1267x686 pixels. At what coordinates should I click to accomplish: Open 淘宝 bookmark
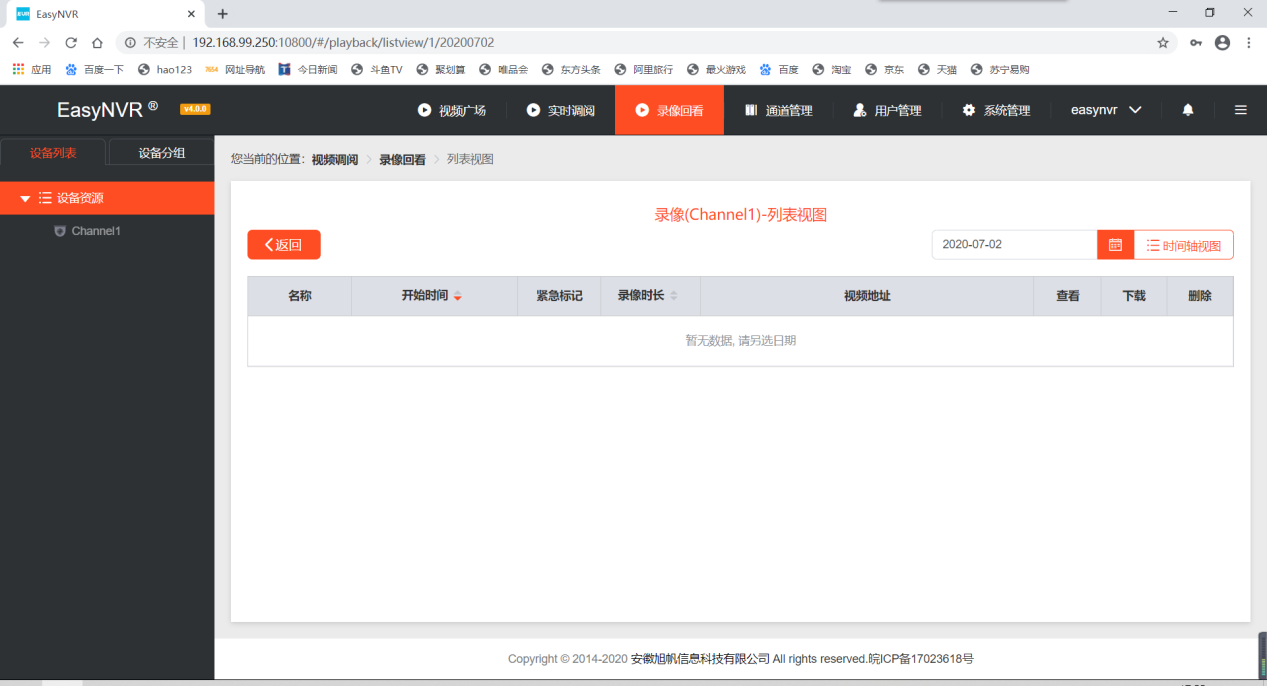click(x=832, y=70)
